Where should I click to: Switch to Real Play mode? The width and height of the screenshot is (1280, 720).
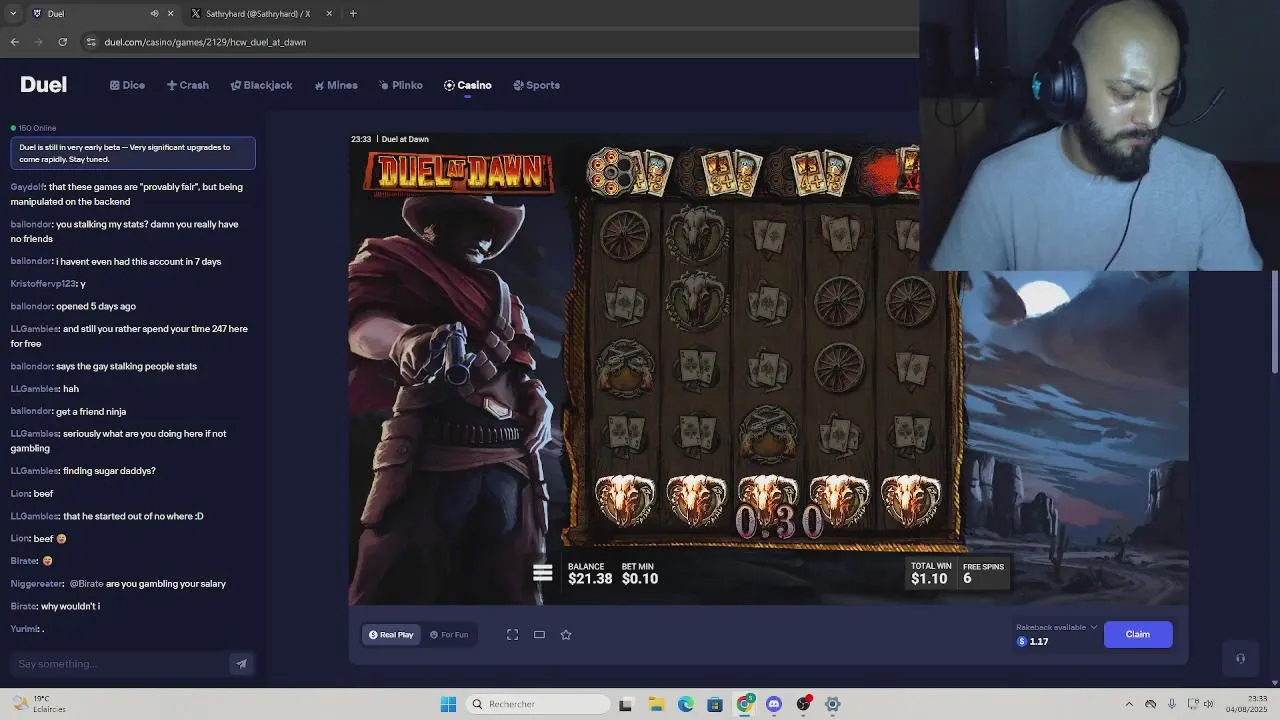tap(391, 634)
